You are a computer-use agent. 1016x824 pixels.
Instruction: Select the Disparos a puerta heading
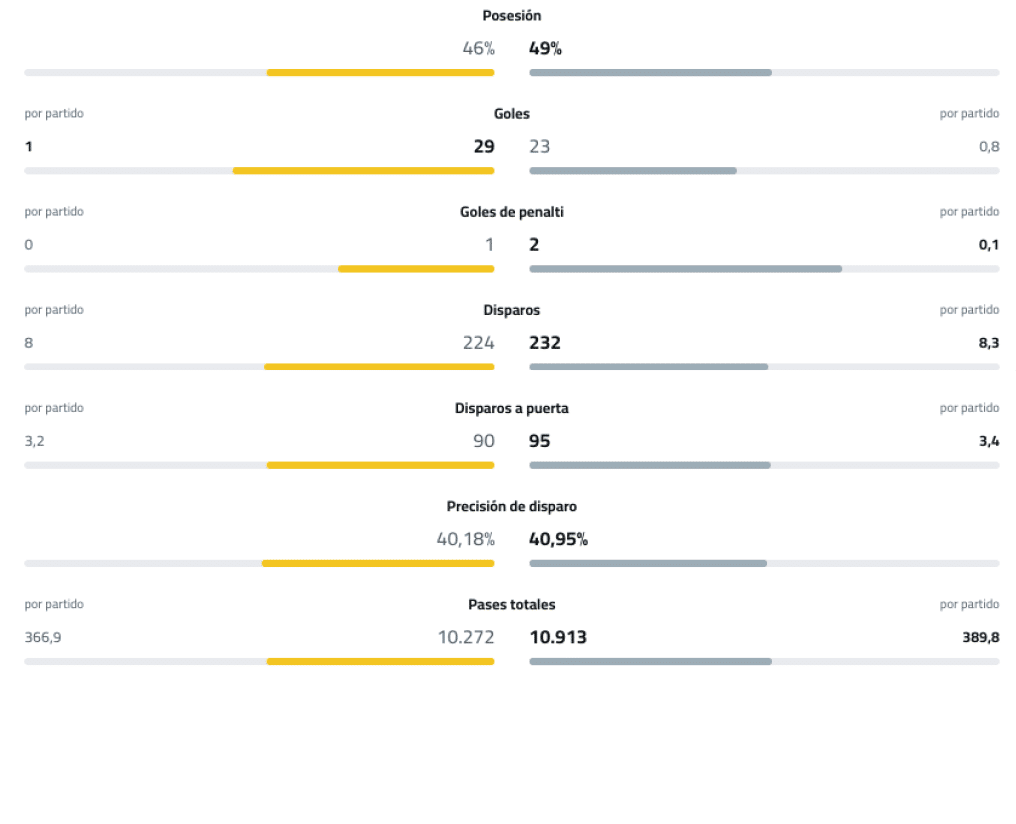tap(512, 408)
